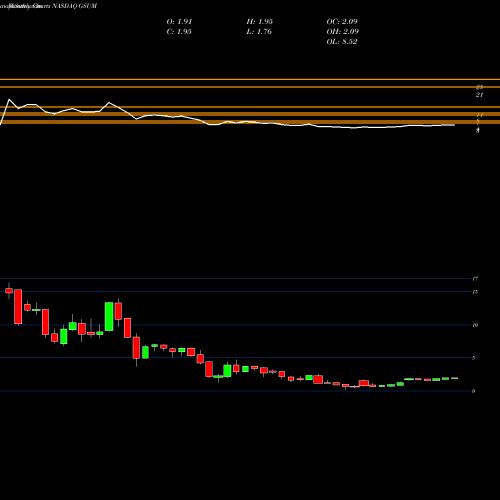The width and height of the screenshot is (500, 500).
Task: Click the low value 'L: 1.76'
Action: tap(259, 31)
